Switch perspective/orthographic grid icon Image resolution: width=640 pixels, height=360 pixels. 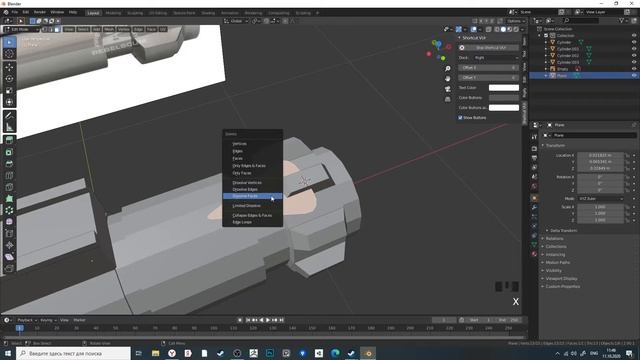448,99
